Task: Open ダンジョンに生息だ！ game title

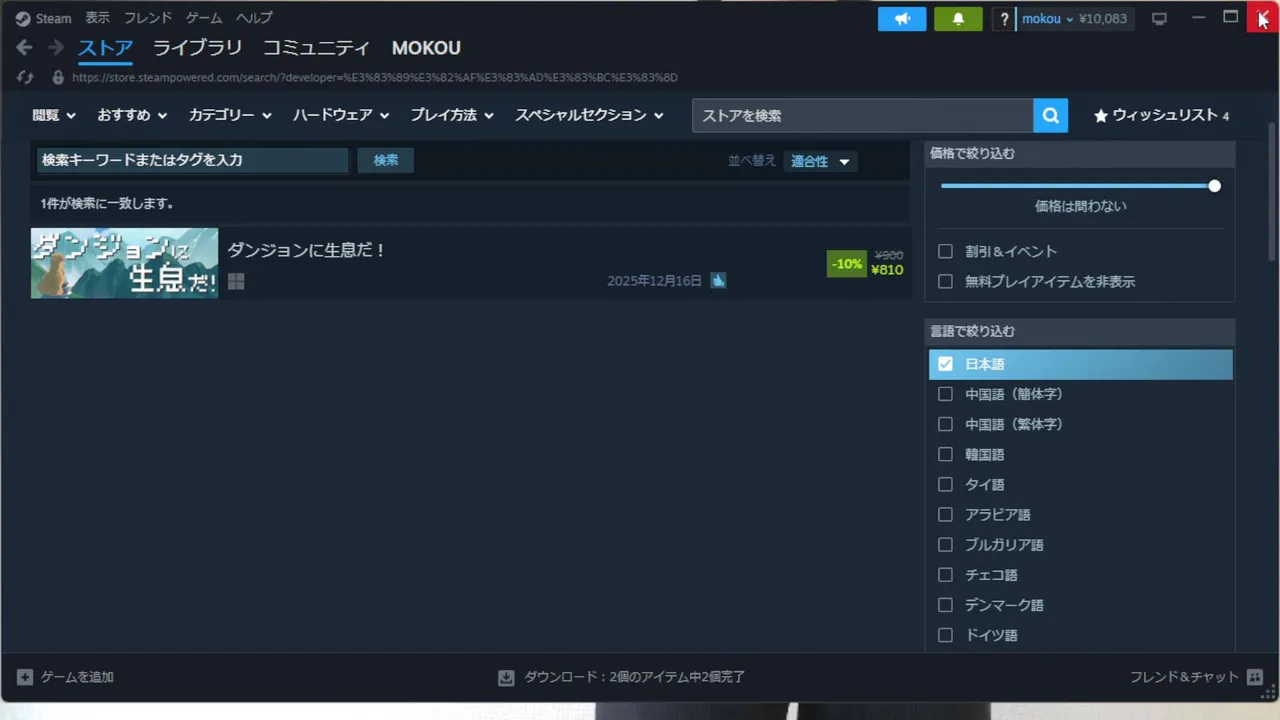Action: 307,250
